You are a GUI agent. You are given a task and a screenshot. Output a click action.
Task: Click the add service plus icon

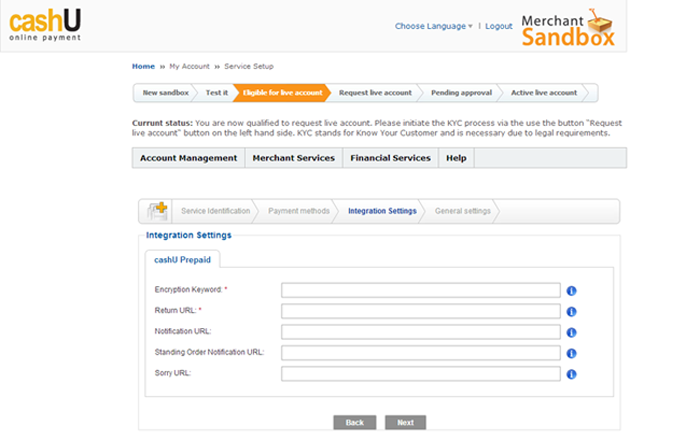click(x=157, y=211)
